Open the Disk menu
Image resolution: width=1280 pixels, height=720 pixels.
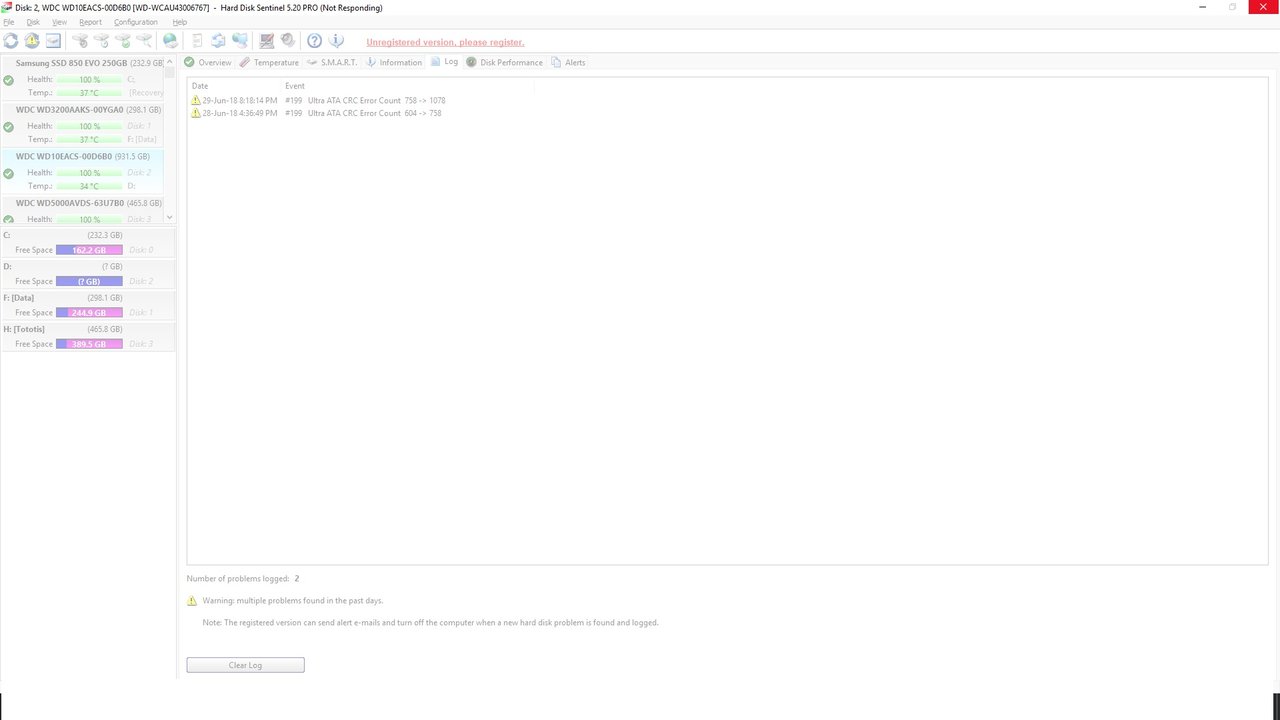33,22
